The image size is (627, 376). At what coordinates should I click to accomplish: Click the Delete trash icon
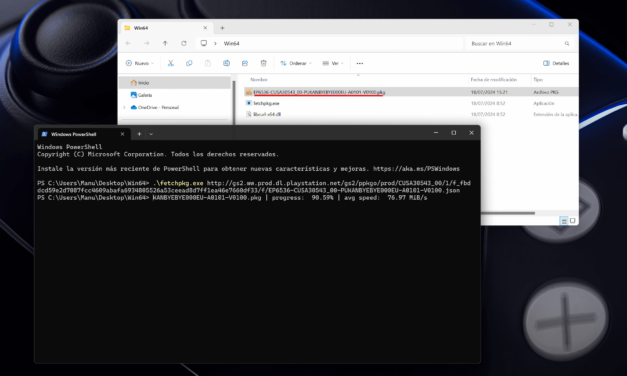tap(264, 63)
